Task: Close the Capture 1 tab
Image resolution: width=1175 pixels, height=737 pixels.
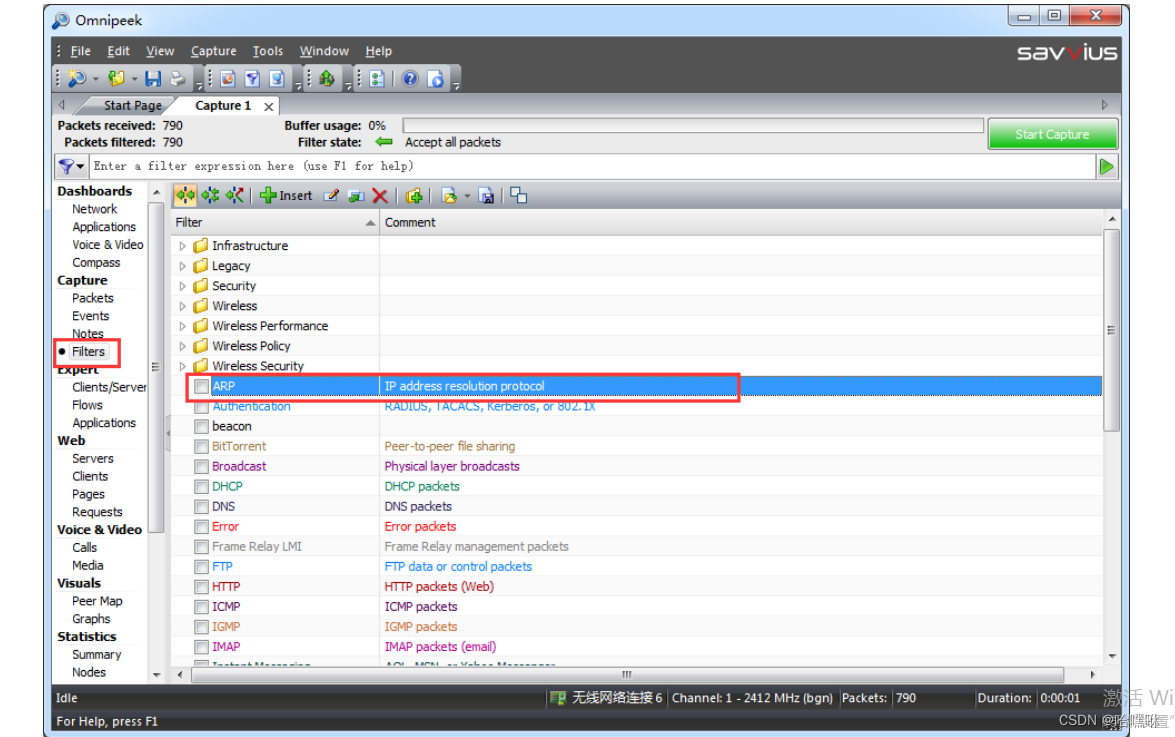Action: (268, 106)
